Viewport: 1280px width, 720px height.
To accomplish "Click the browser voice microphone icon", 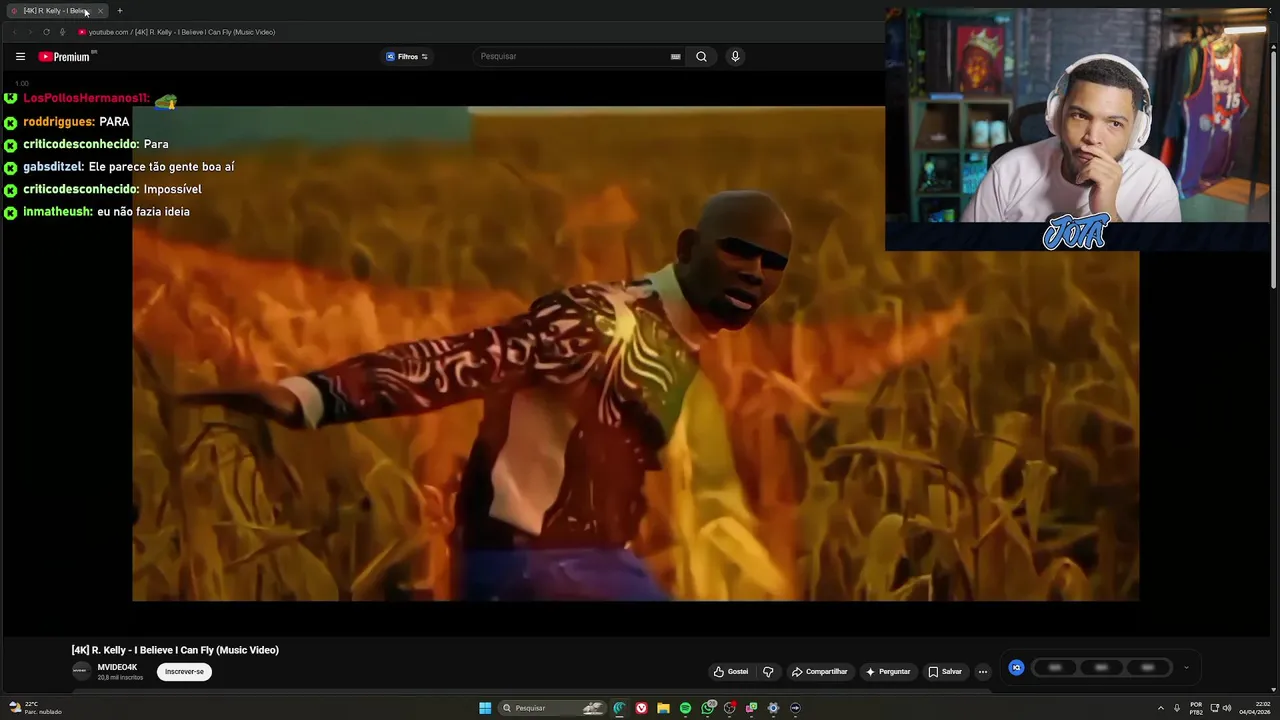I will tap(62, 32).
